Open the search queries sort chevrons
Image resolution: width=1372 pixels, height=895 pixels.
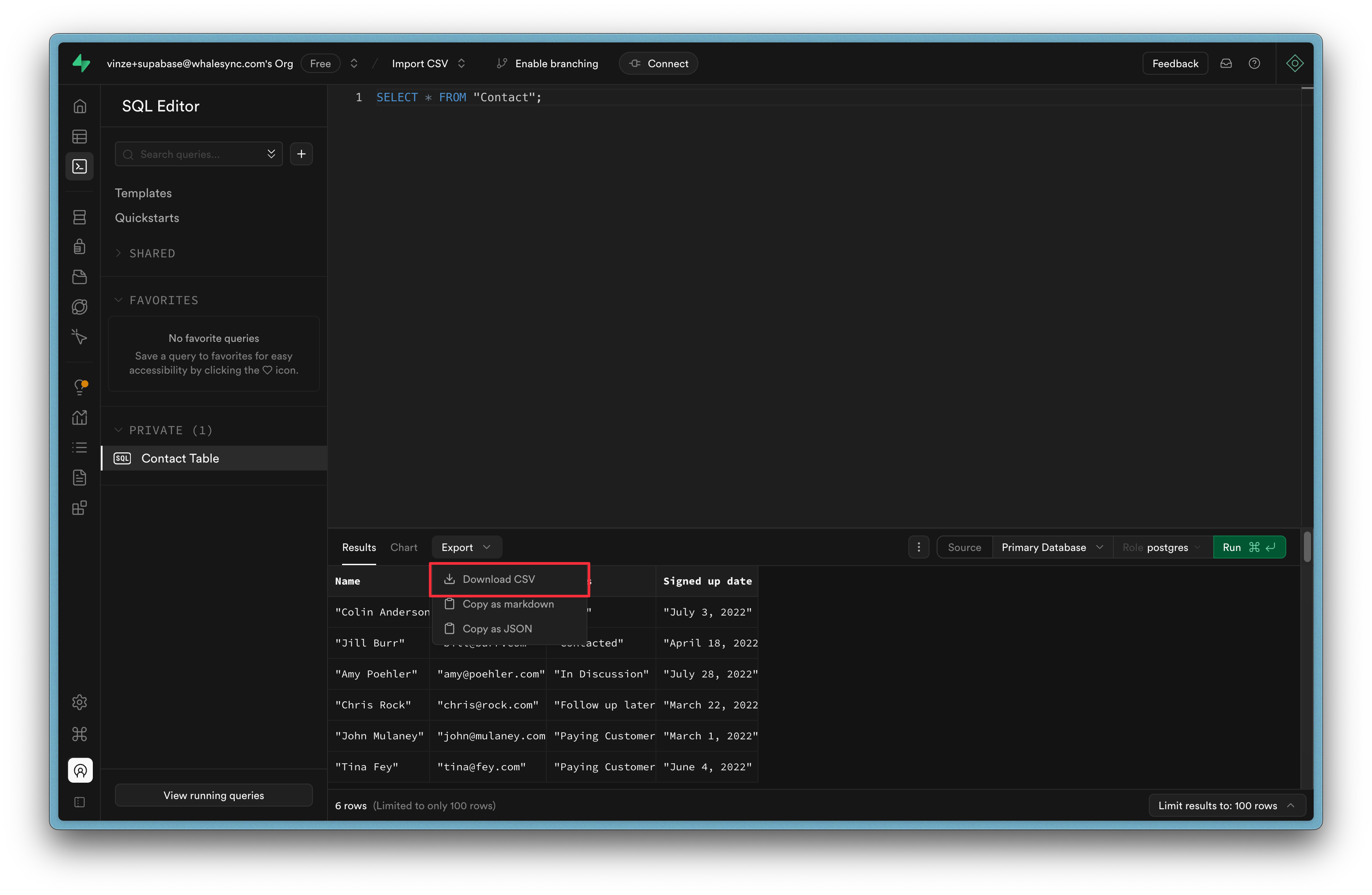click(271, 154)
